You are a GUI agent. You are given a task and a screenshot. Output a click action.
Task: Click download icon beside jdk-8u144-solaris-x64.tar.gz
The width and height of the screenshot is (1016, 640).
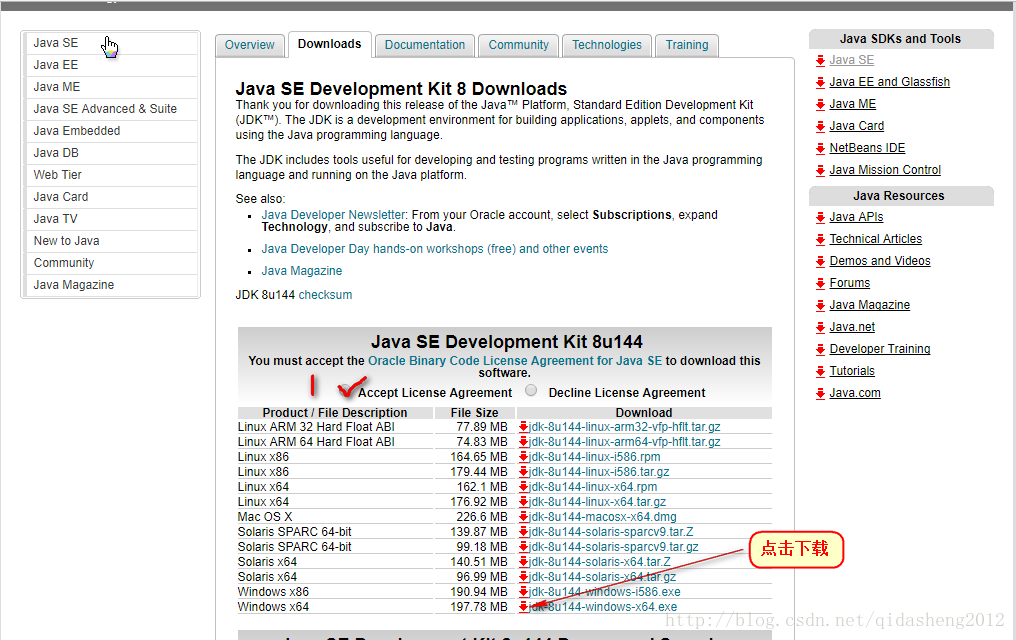coord(524,577)
